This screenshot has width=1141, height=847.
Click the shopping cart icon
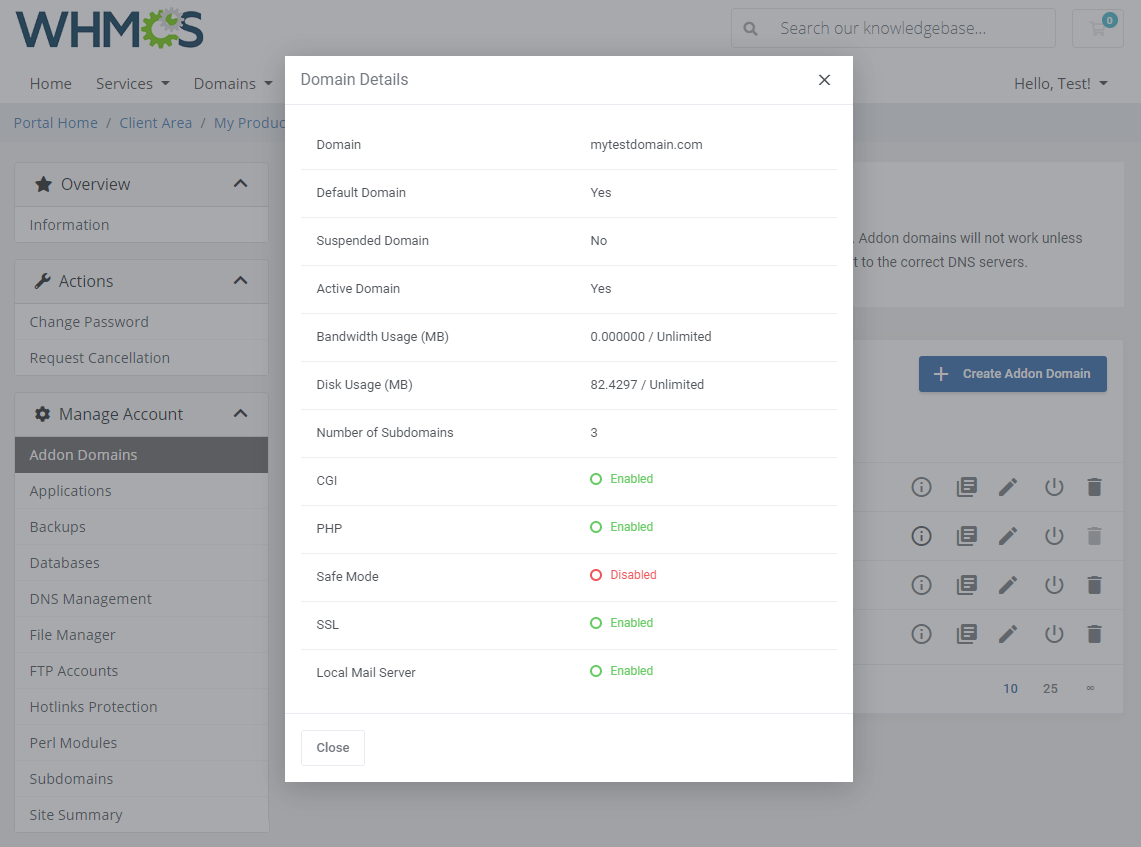(1097, 28)
